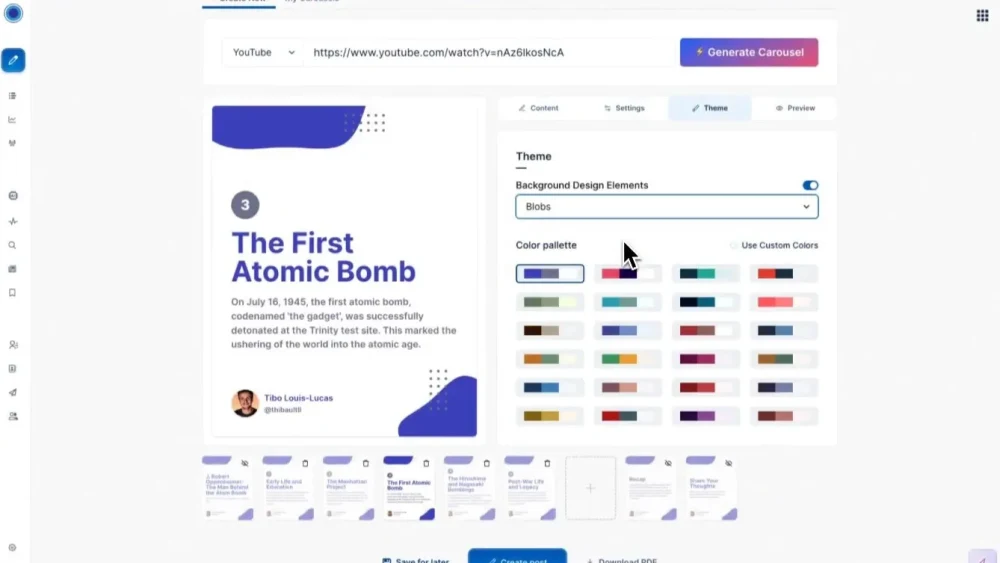
Task: Select Share Your Thoughts slide thumbnail
Action: point(711,488)
